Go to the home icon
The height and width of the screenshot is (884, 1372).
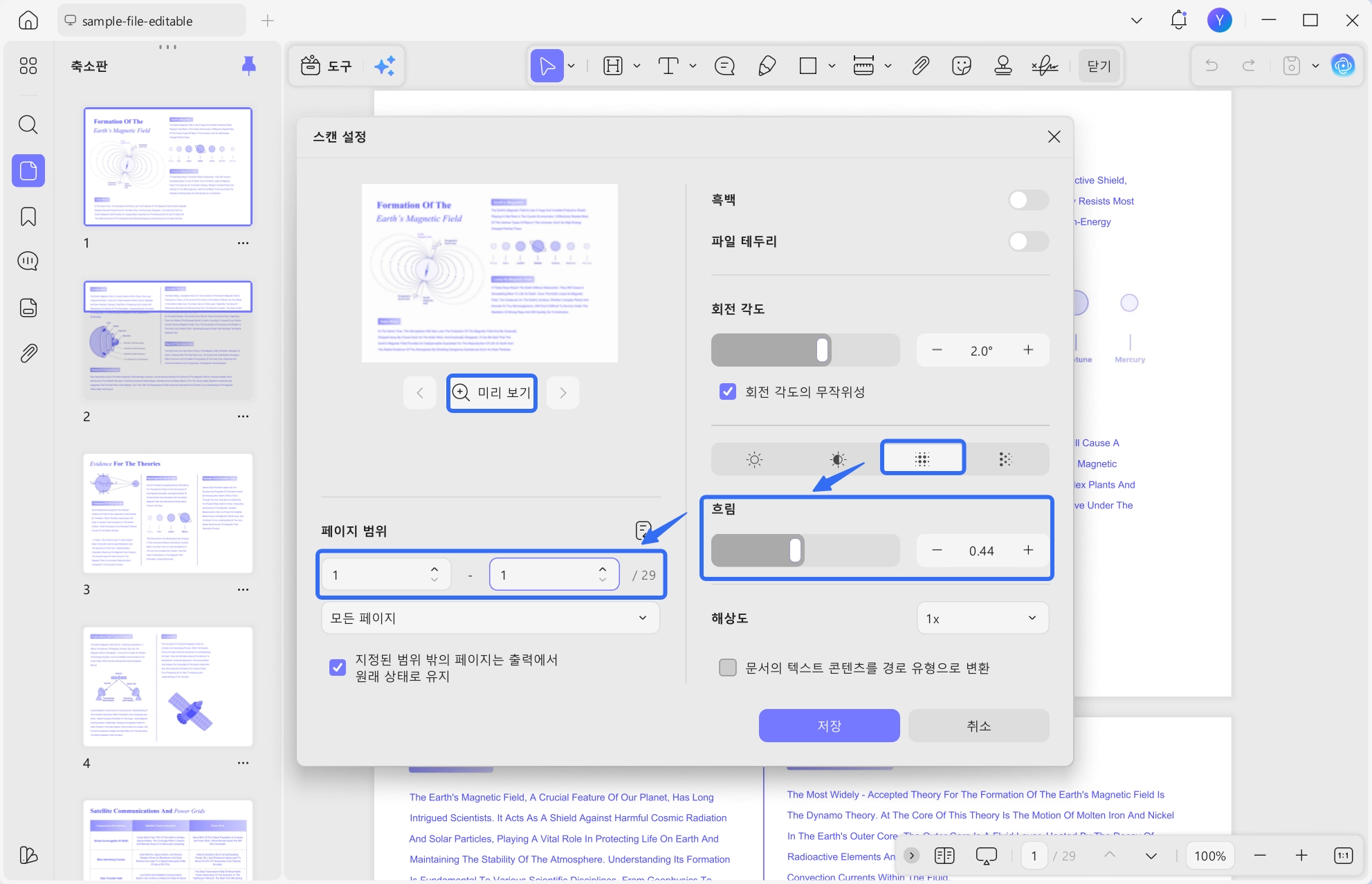pos(28,21)
